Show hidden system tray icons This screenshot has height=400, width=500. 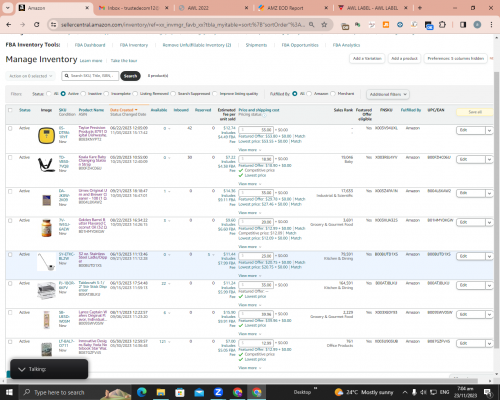(x=405, y=392)
